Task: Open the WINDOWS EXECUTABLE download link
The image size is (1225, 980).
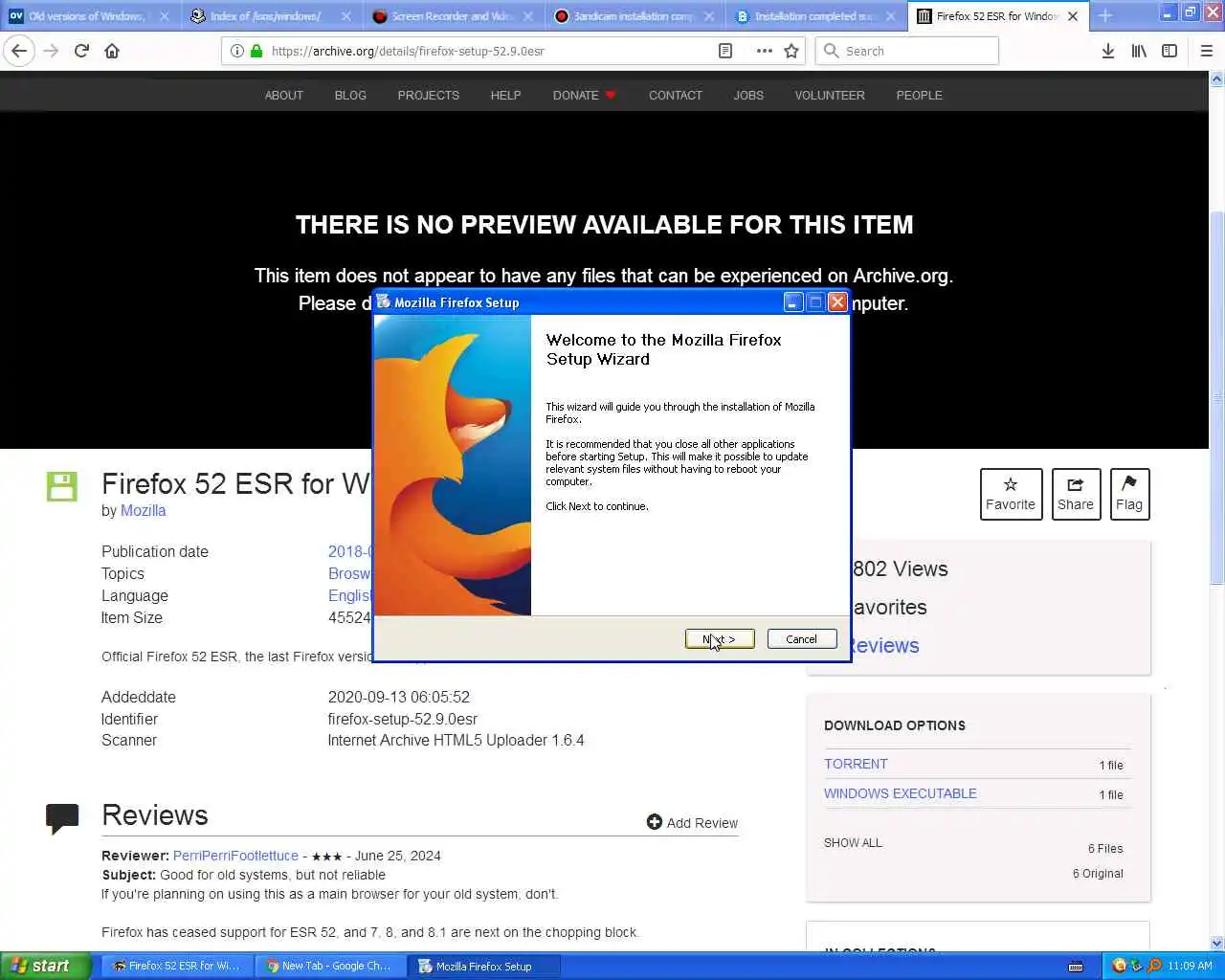Action: [901, 793]
